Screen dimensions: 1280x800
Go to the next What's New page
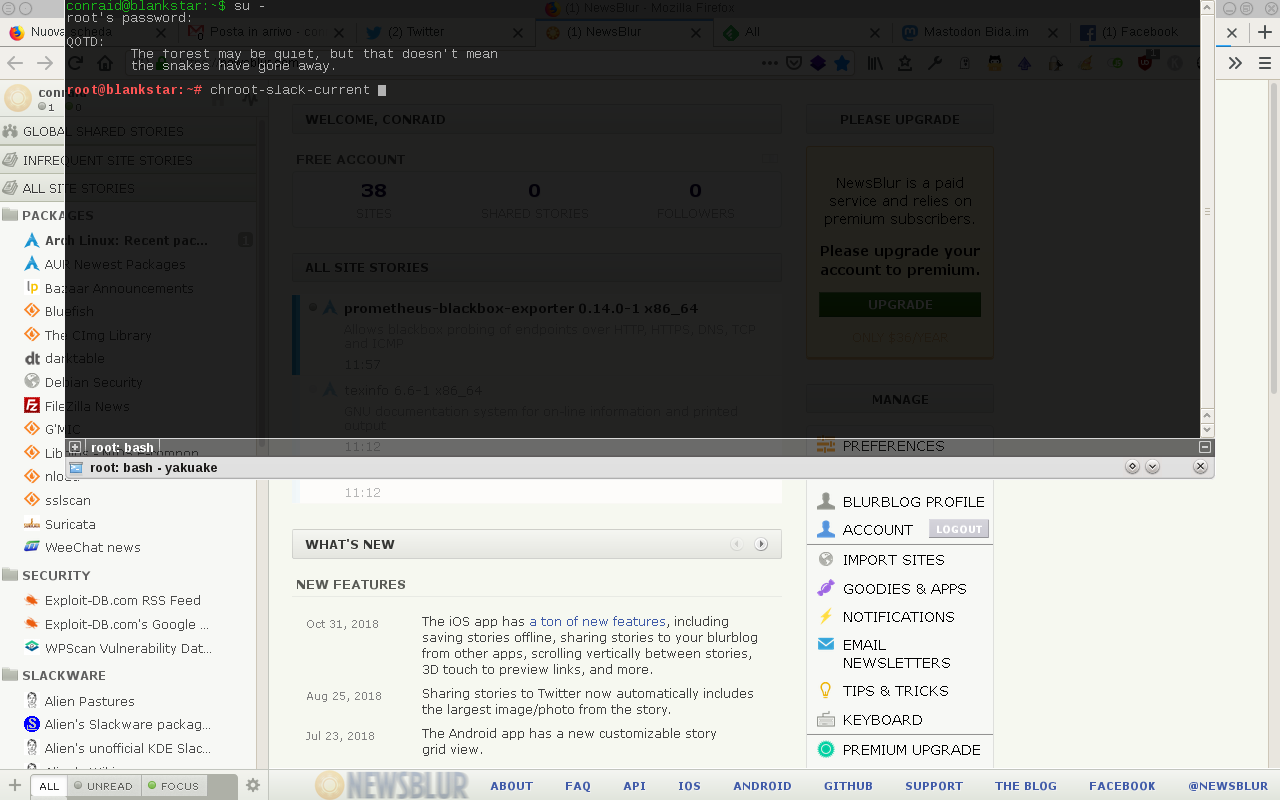[761, 544]
